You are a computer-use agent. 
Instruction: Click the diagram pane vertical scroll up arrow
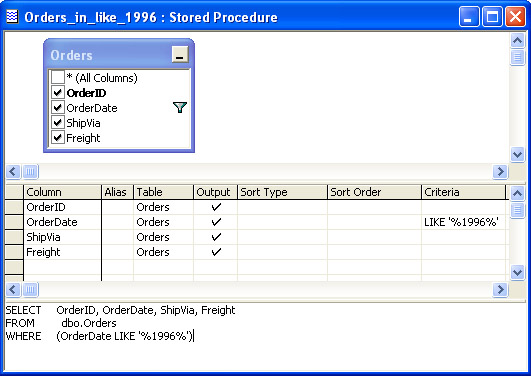click(517, 41)
